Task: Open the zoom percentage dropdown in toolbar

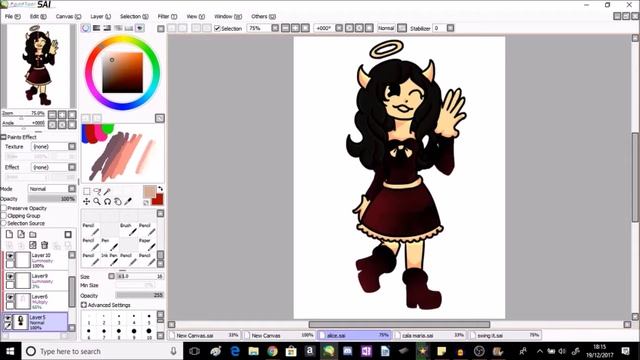Action: tap(276, 28)
